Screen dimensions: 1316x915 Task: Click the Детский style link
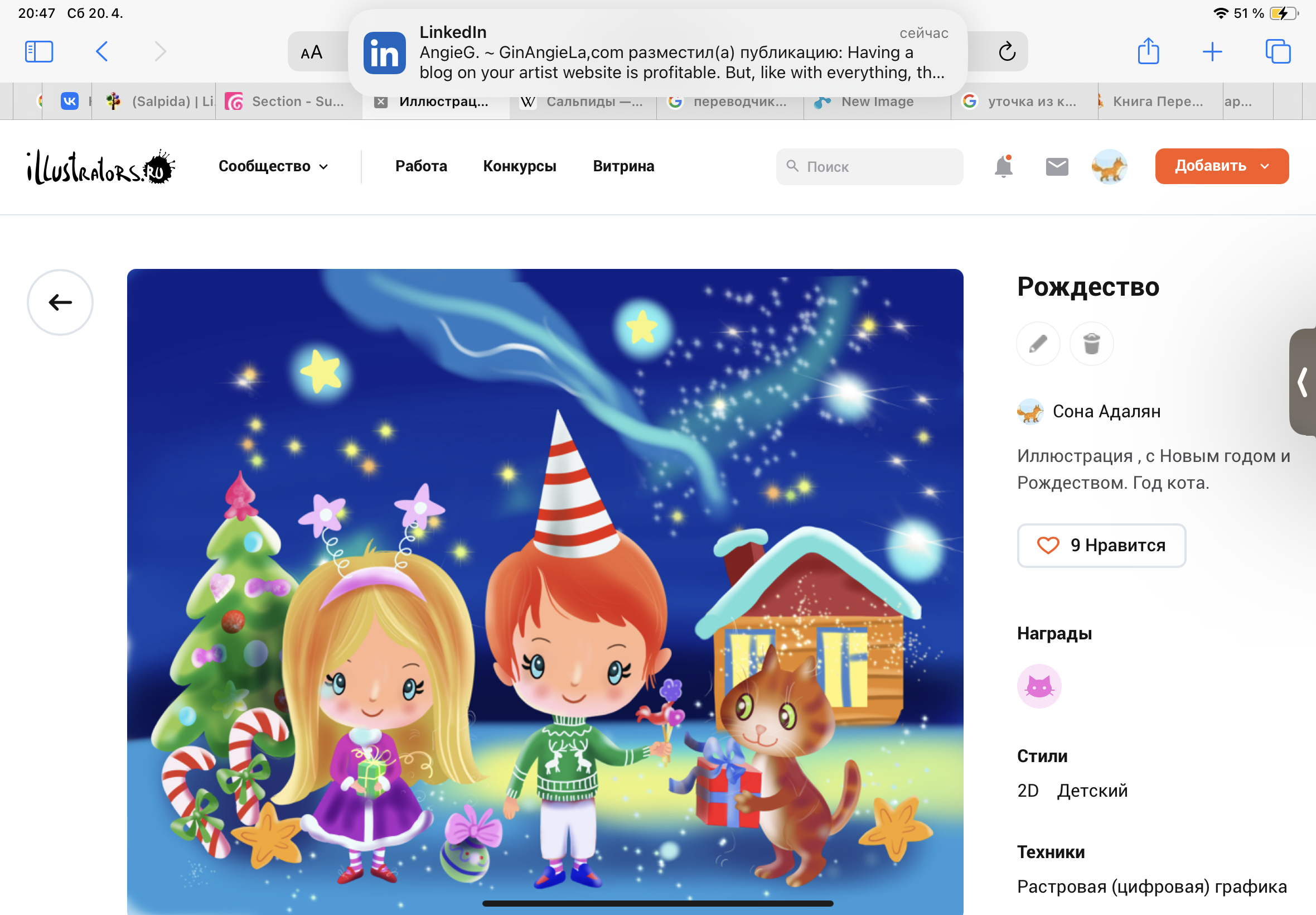(x=1092, y=791)
